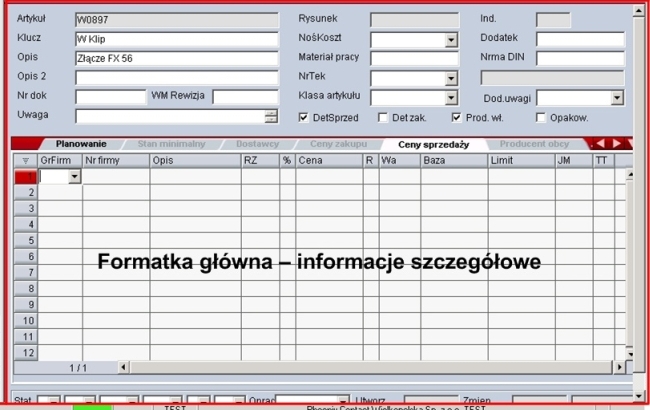Click the Limit column header

point(521,160)
